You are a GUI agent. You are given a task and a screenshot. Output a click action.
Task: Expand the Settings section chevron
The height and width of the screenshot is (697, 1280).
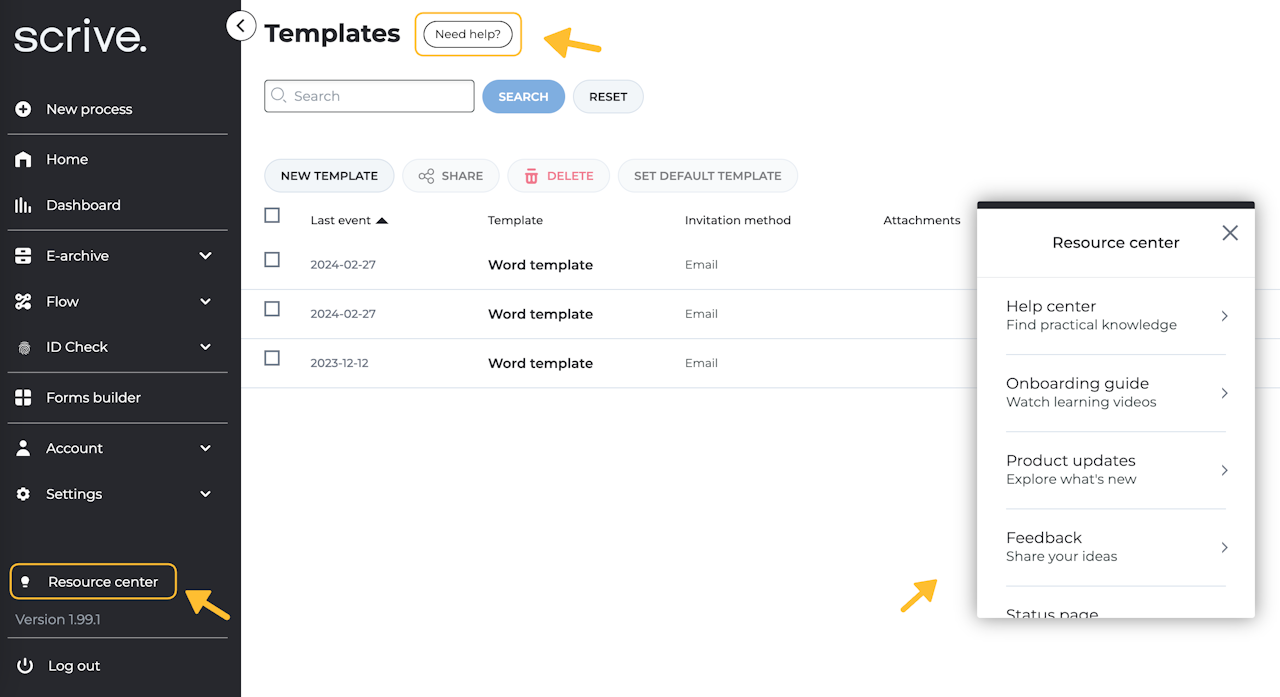(x=205, y=494)
